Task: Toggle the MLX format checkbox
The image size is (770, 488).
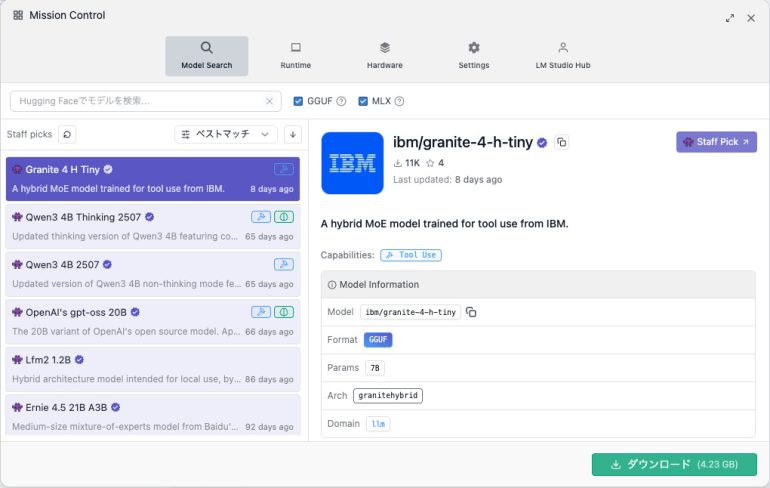Action: (364, 101)
